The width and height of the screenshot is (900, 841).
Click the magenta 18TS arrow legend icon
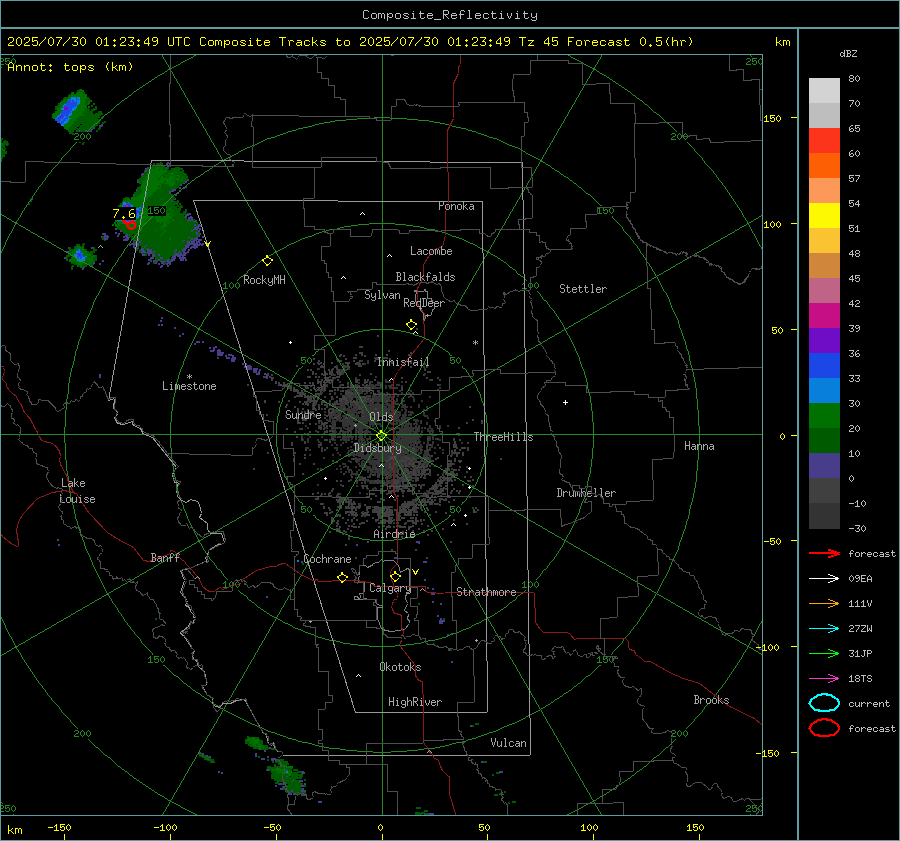[x=824, y=679]
